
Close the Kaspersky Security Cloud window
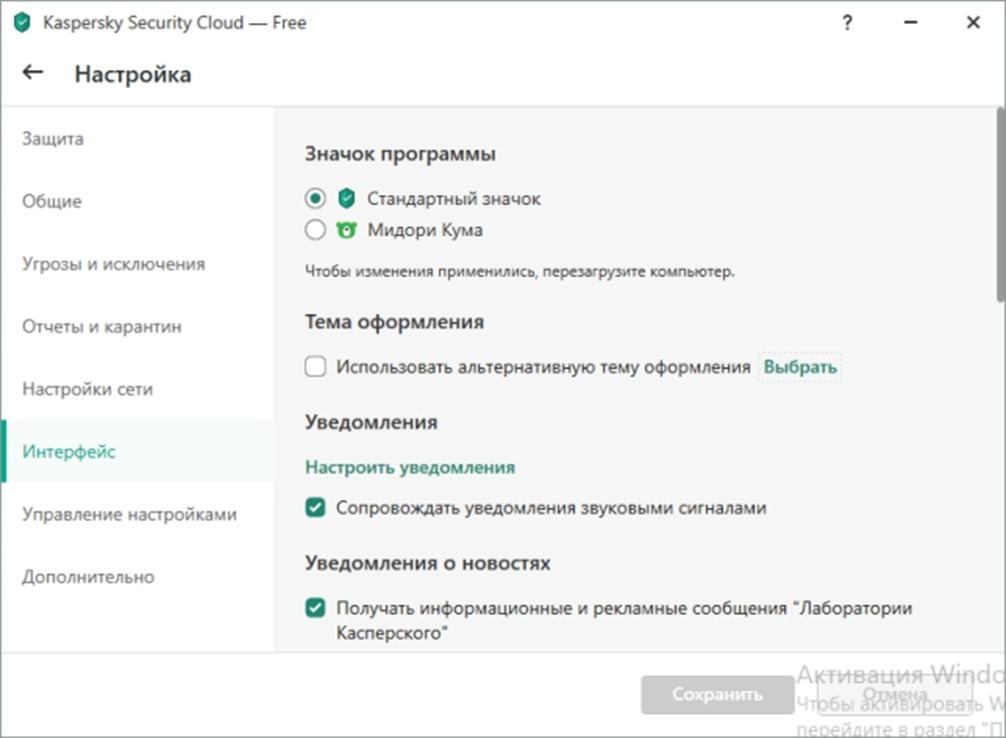coord(973,22)
